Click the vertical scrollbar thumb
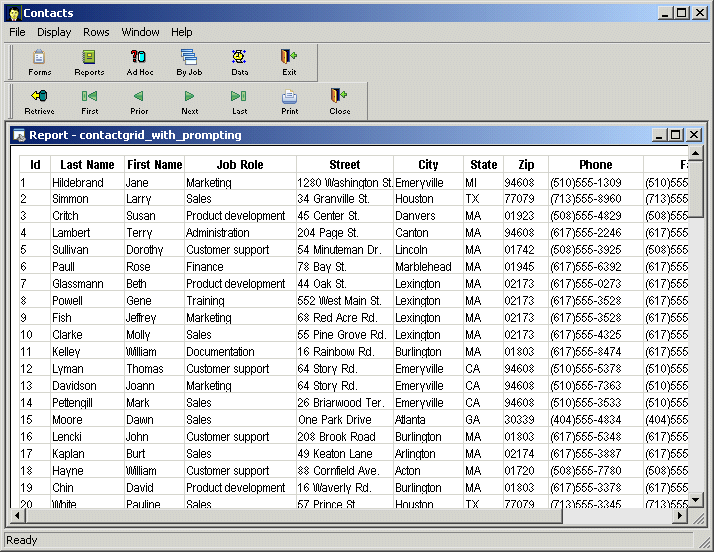Image resolution: width=714 pixels, height=552 pixels. (x=695, y=189)
